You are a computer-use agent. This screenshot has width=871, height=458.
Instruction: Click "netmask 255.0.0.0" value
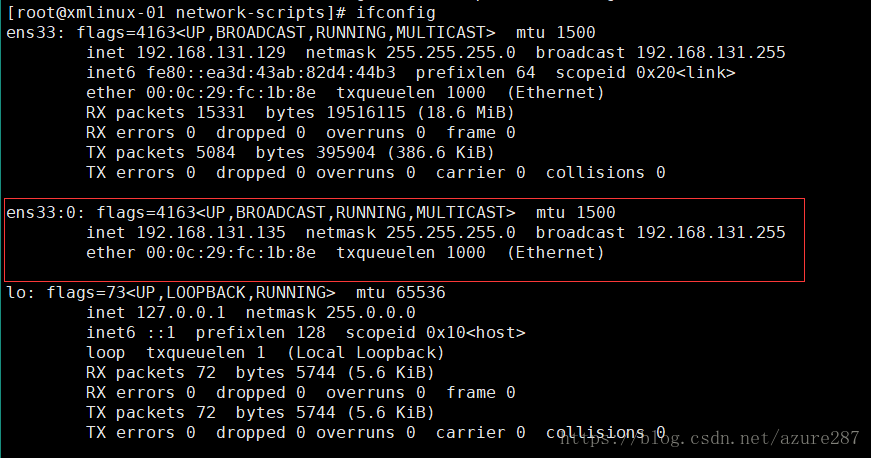[331, 312]
